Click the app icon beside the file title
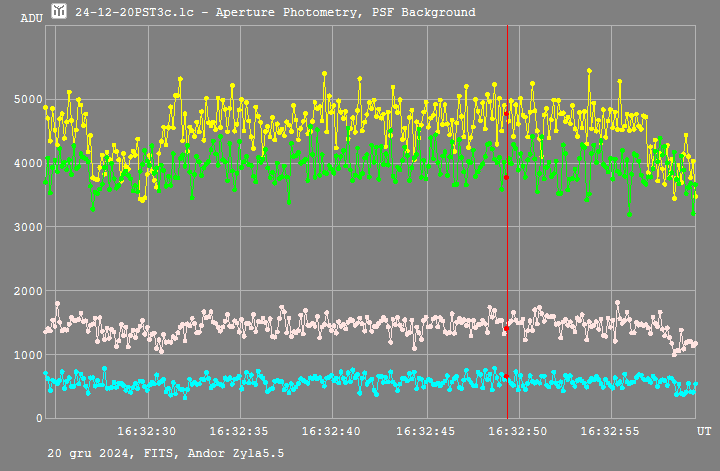The height and width of the screenshot is (471, 720). [x=59, y=11]
